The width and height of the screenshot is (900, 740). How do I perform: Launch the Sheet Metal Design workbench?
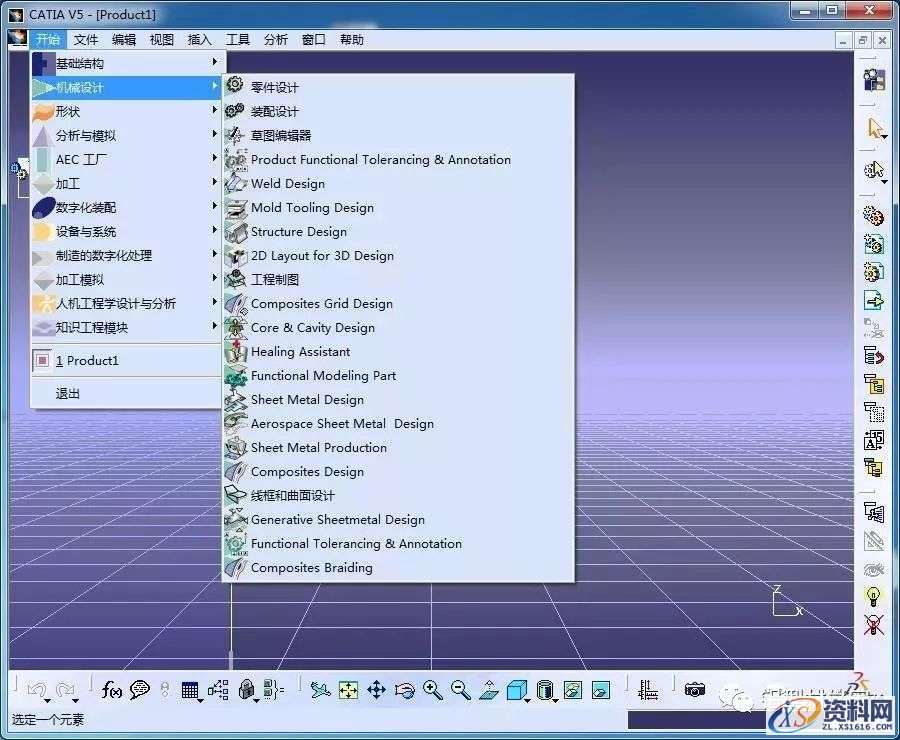307,399
